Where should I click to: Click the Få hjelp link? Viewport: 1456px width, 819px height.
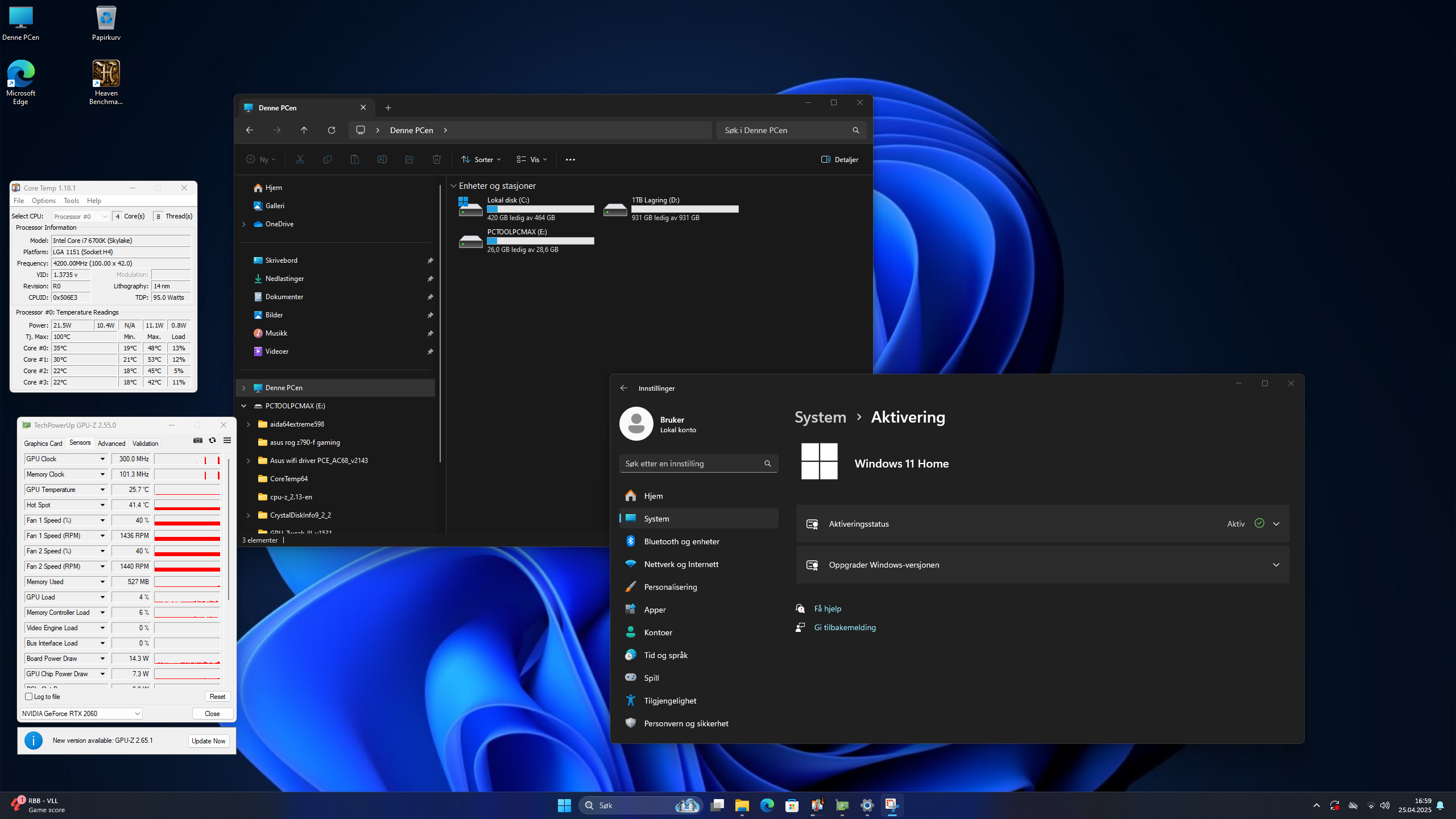coord(828,609)
